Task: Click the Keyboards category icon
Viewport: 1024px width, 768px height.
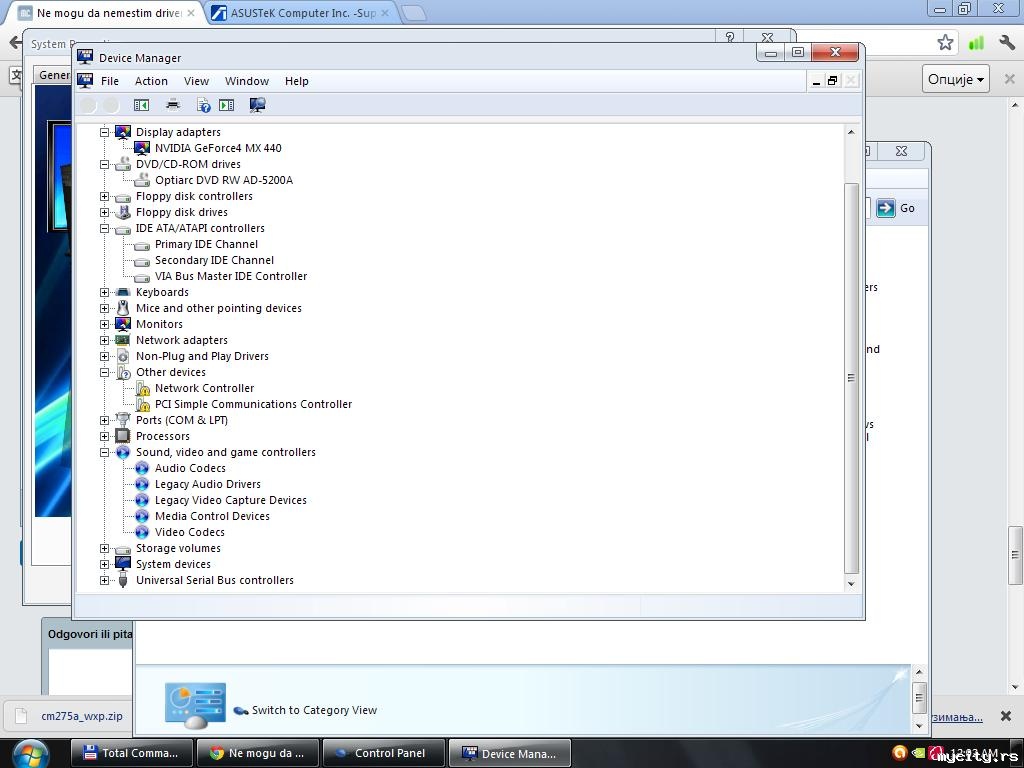Action: [123, 293]
